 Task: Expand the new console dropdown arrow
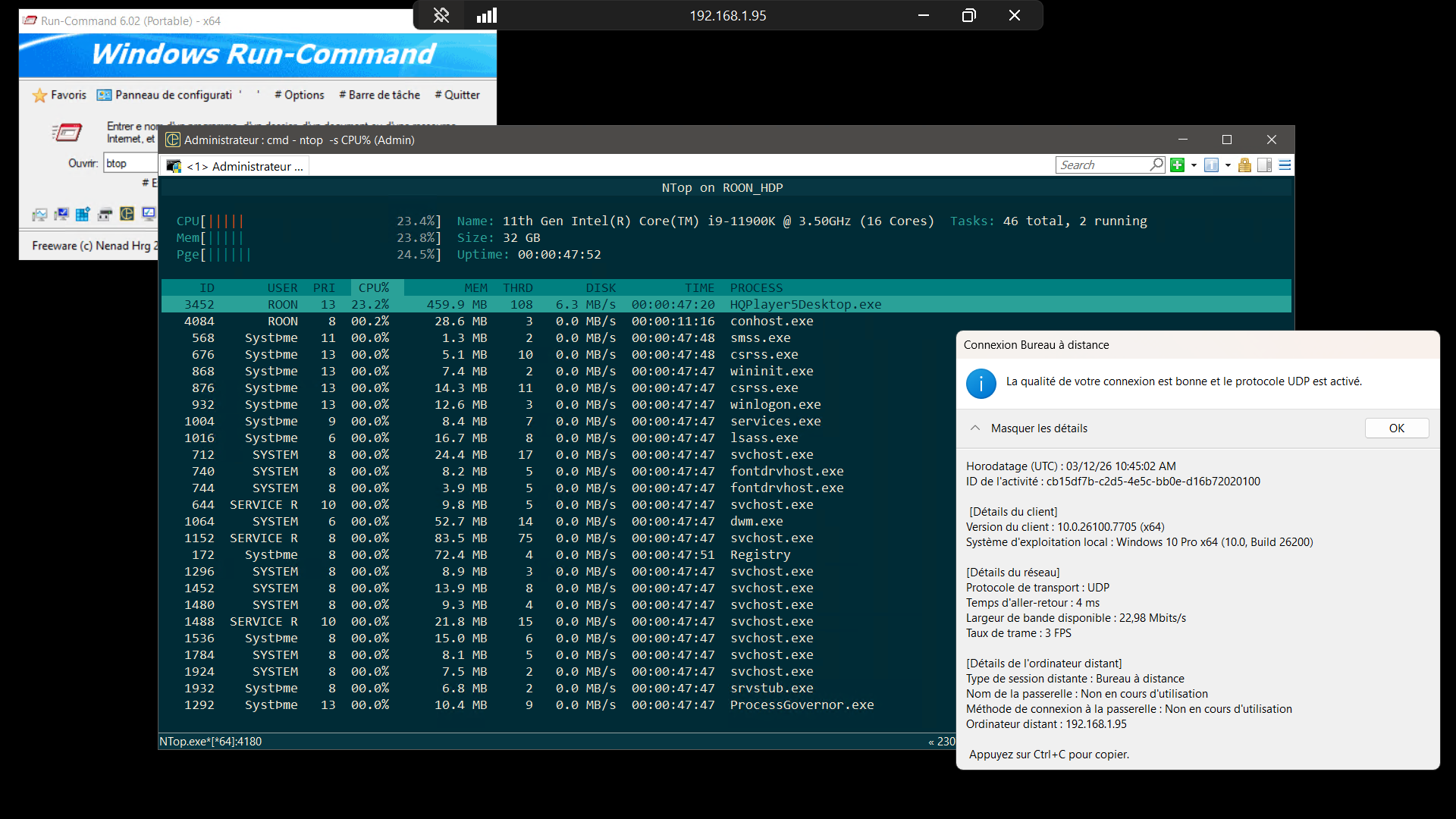point(1194,165)
